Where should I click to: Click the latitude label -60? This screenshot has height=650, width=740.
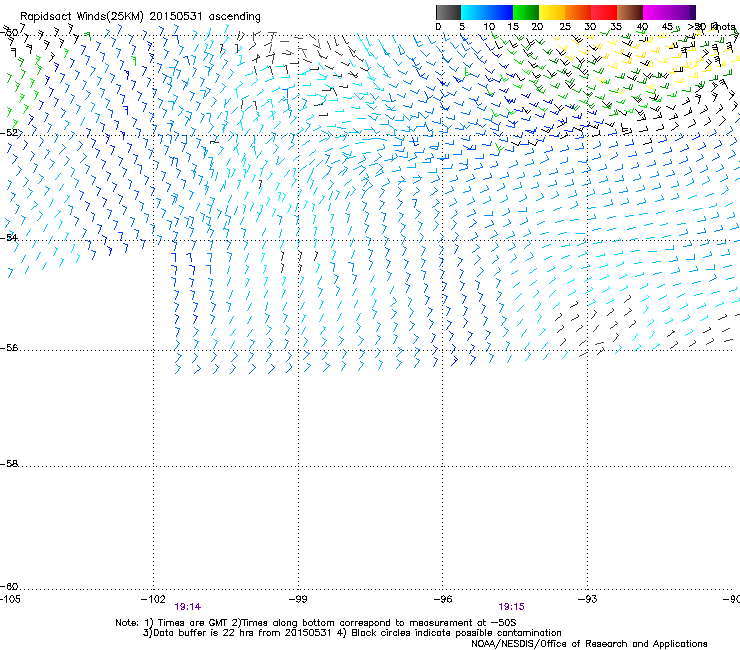click(9, 587)
